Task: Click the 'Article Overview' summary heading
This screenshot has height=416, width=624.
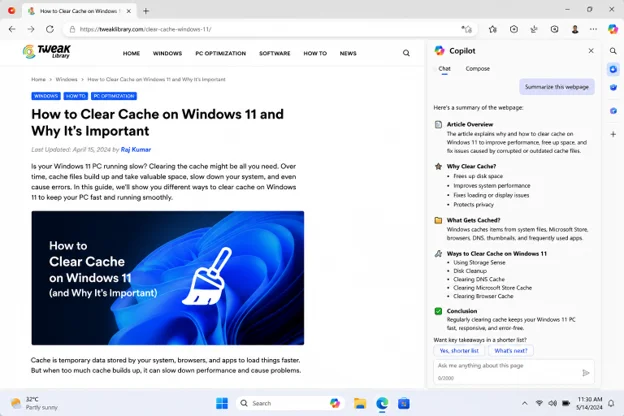Action: click(470, 124)
